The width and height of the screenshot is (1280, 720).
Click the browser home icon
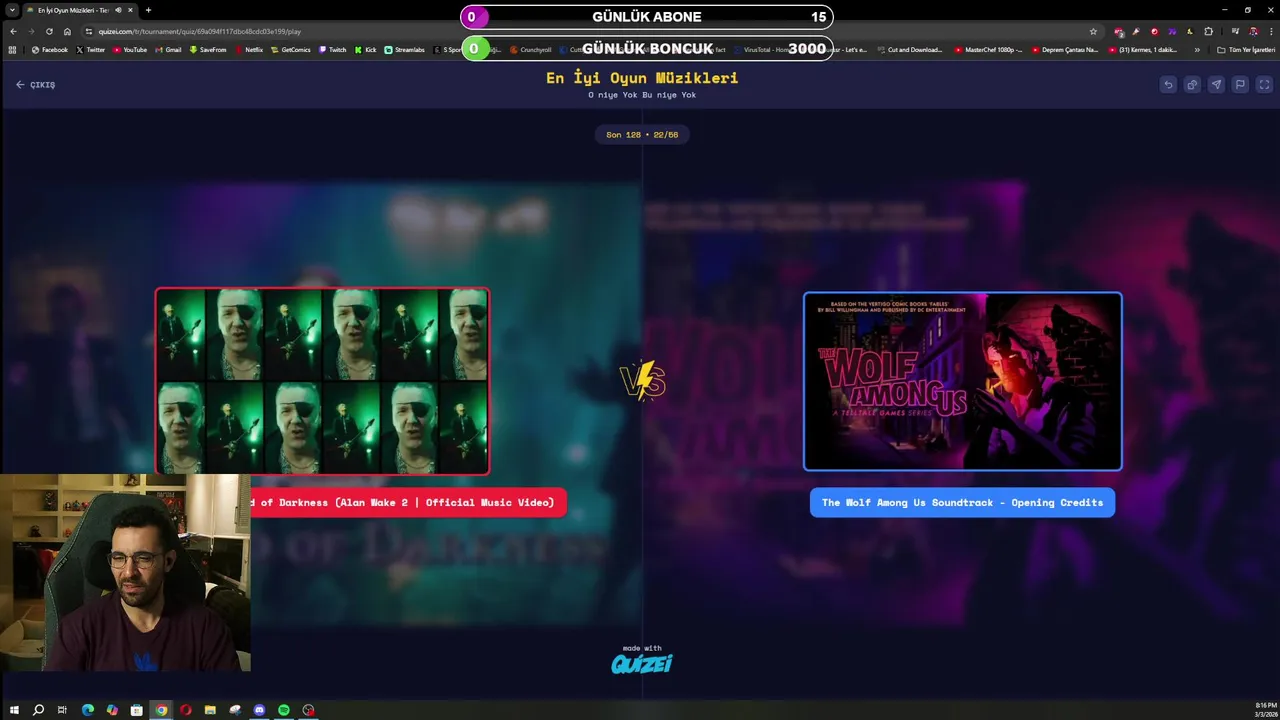(67, 31)
